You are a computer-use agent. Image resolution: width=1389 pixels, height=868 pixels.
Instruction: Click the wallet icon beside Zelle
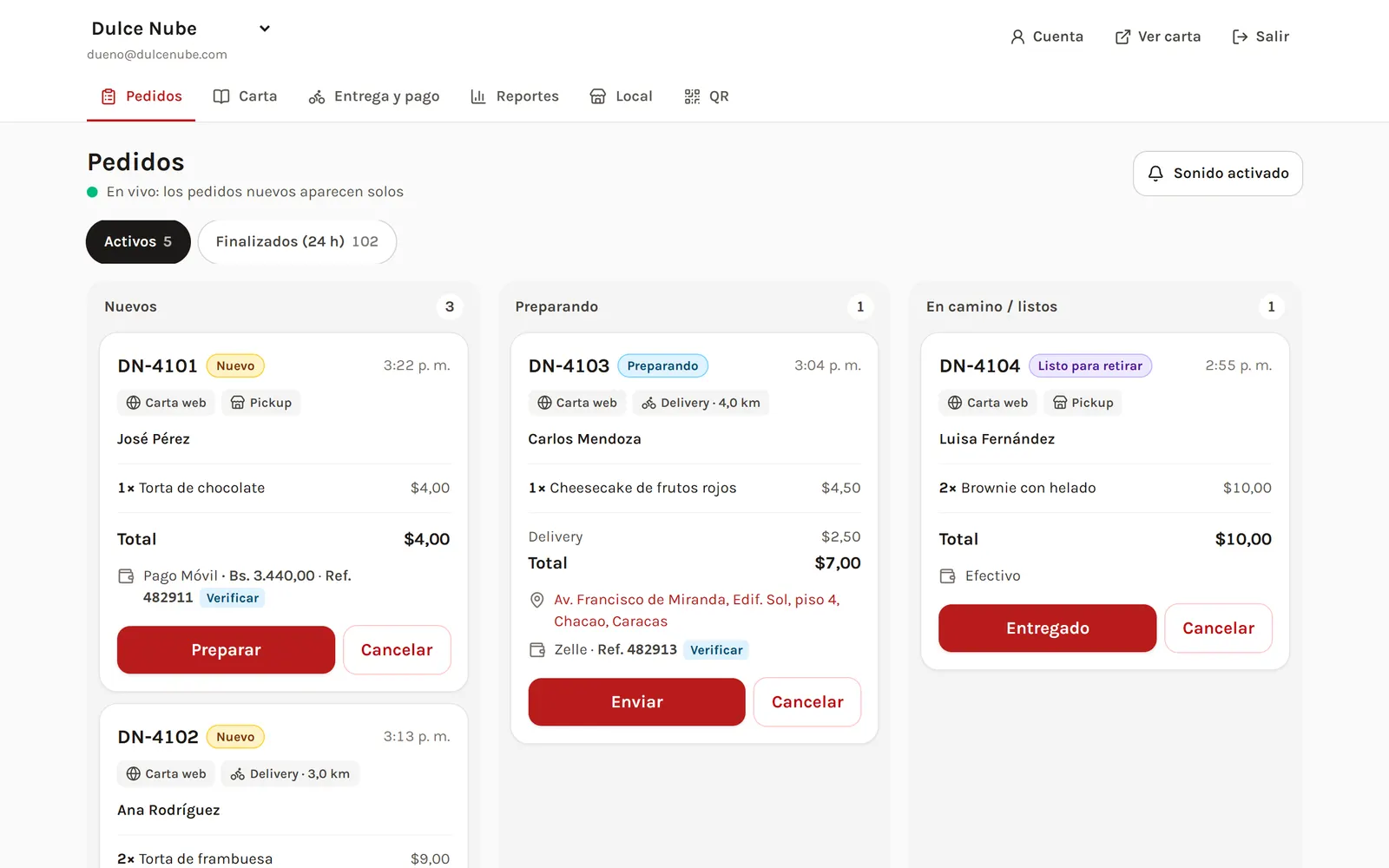point(537,650)
